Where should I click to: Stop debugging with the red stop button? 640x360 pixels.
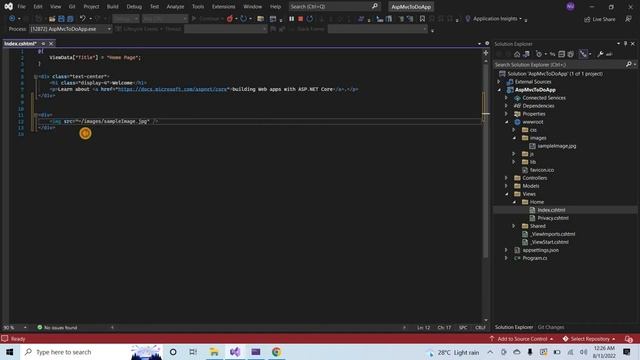[x=300, y=19]
